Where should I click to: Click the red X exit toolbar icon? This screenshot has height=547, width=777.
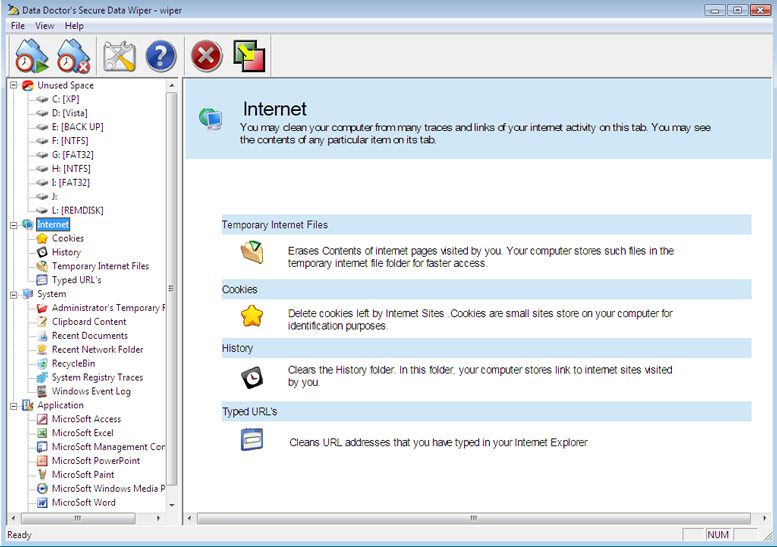click(206, 56)
